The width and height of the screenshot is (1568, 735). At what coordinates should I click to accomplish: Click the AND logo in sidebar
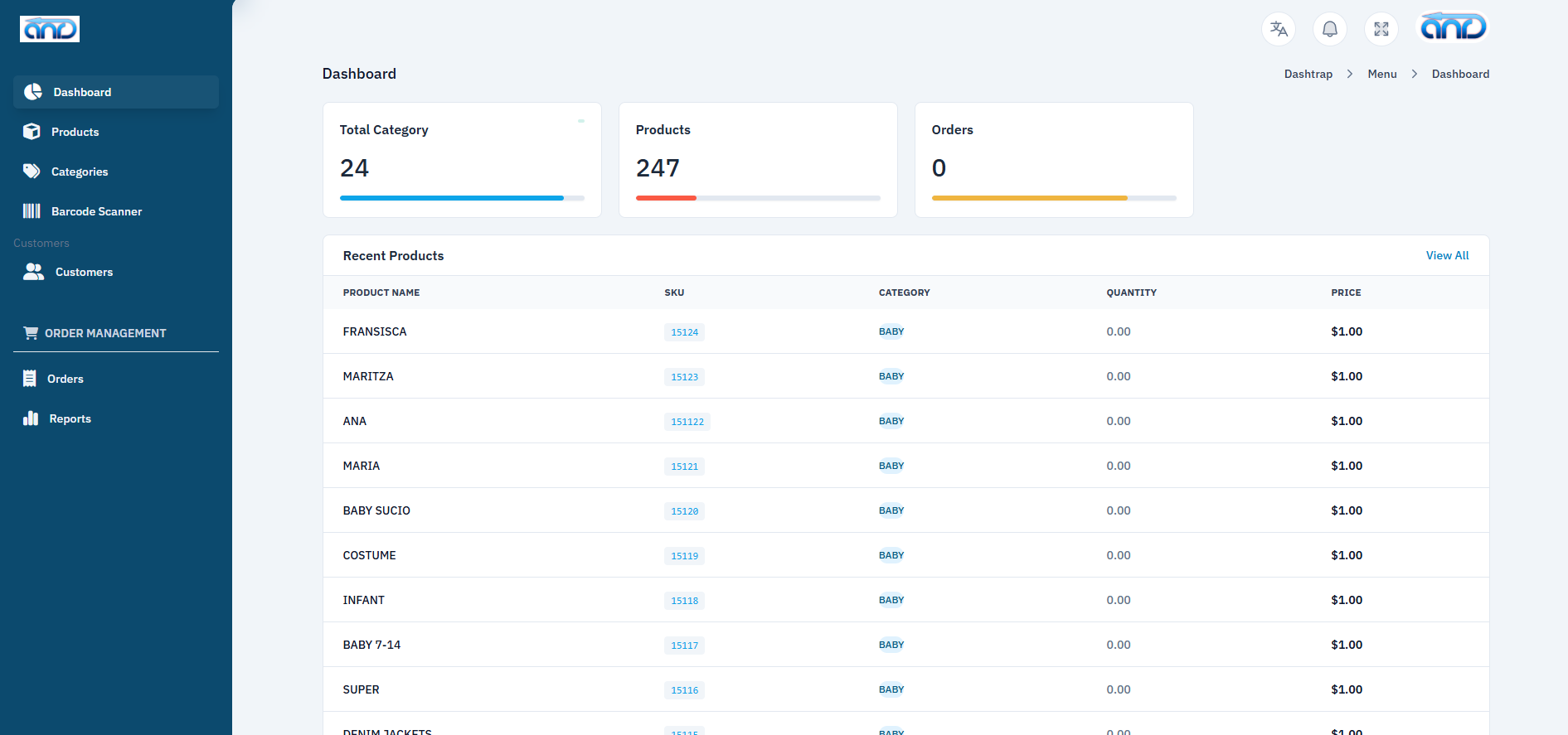pos(50,29)
